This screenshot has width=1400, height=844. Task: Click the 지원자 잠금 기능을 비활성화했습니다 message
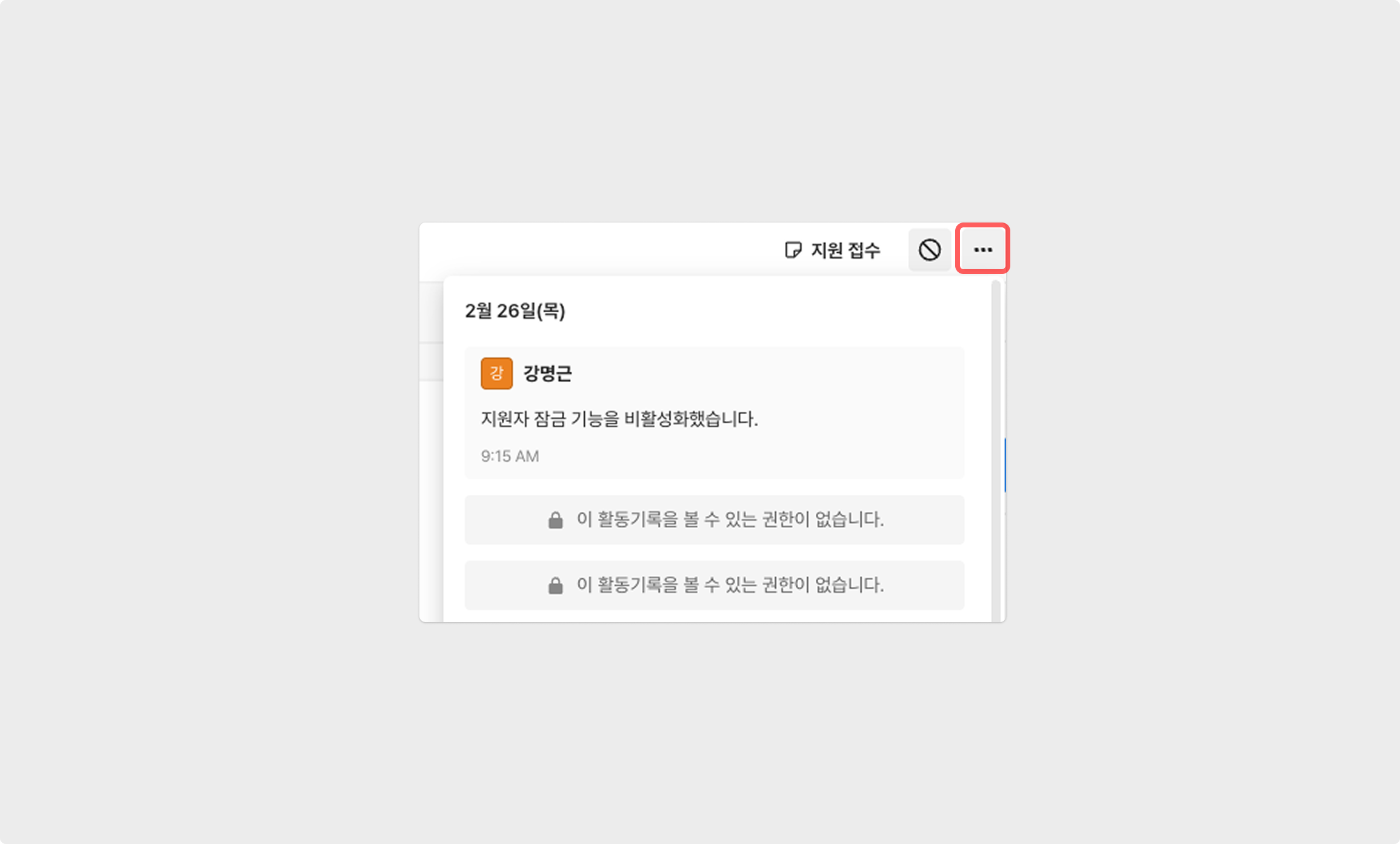pyautogui.click(x=619, y=418)
